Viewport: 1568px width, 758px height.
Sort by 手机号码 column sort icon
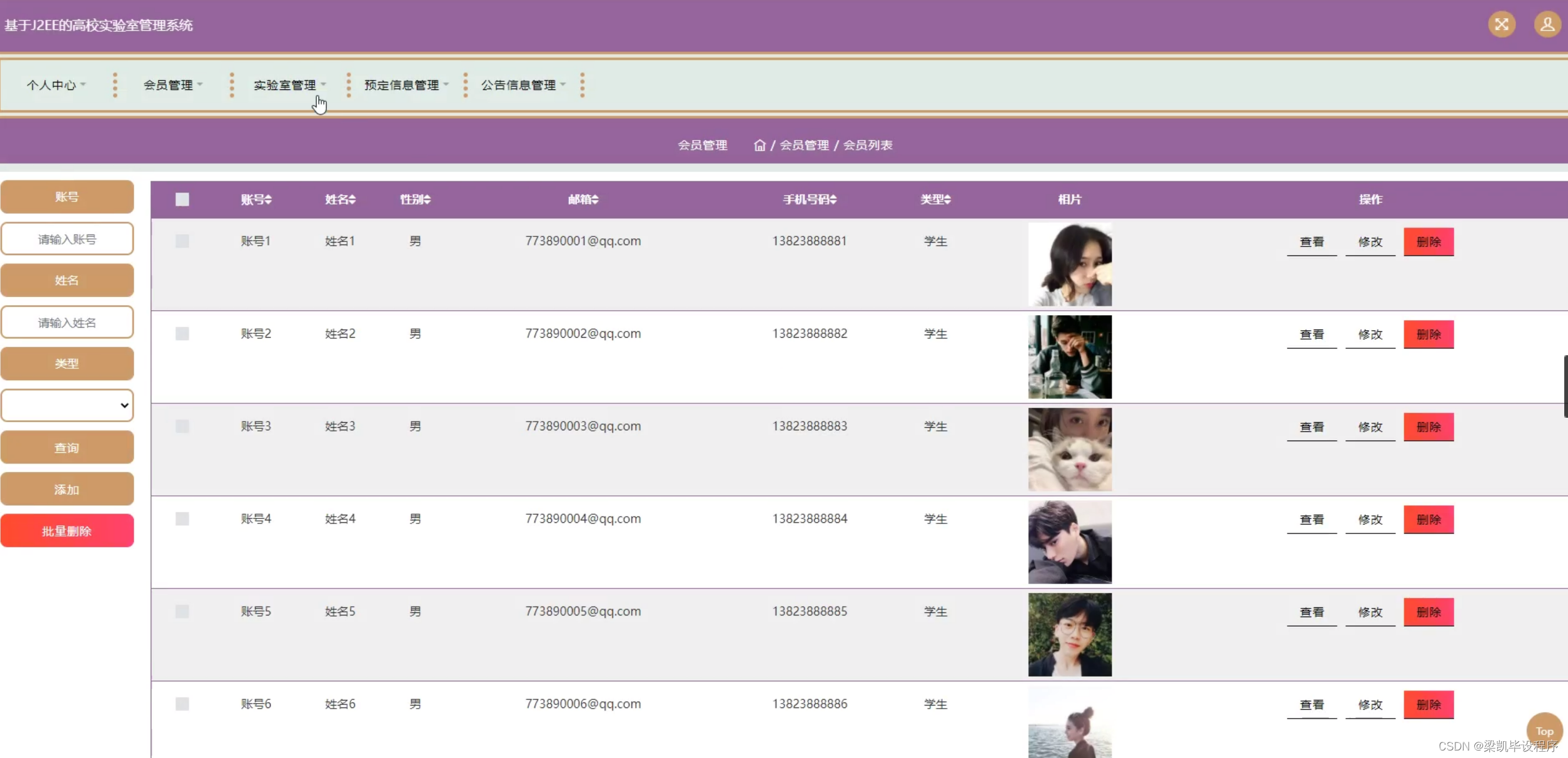pos(833,200)
